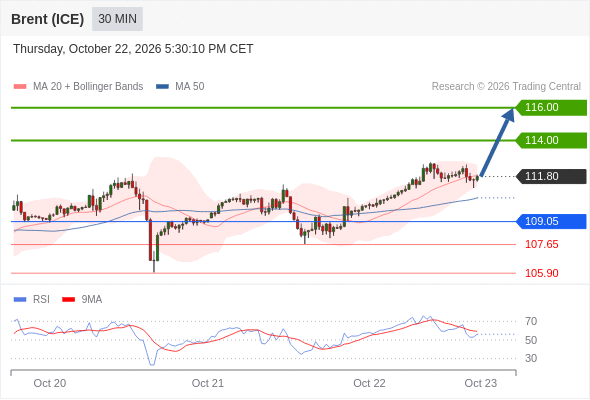
Task: Click the RSI 50 level label
Action: [531, 340]
